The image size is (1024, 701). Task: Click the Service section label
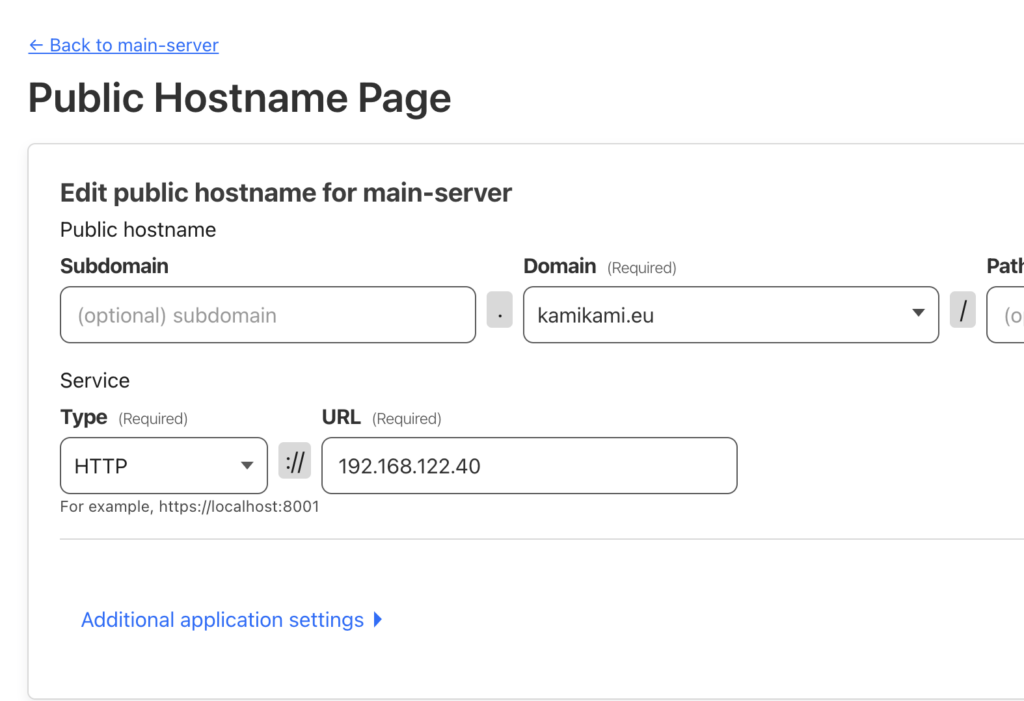[95, 381]
